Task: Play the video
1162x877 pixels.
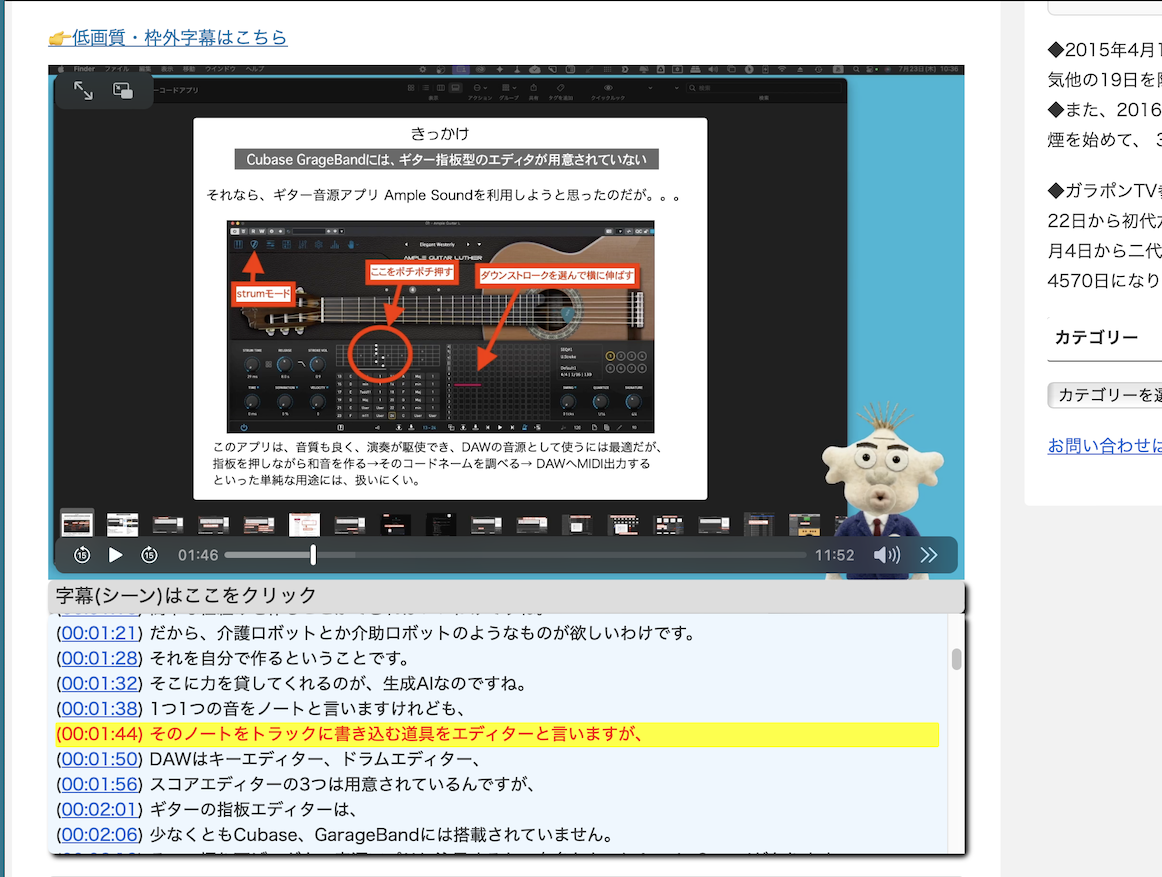Action: coord(116,555)
